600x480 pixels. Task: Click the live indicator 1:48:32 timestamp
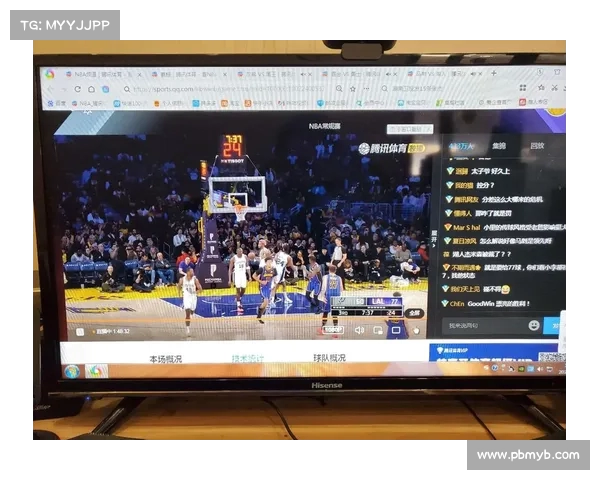pyautogui.click(x=111, y=331)
